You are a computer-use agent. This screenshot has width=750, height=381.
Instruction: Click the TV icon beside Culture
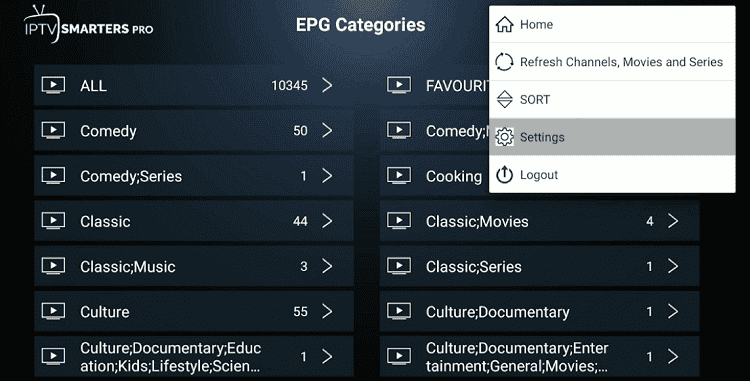[54, 311]
